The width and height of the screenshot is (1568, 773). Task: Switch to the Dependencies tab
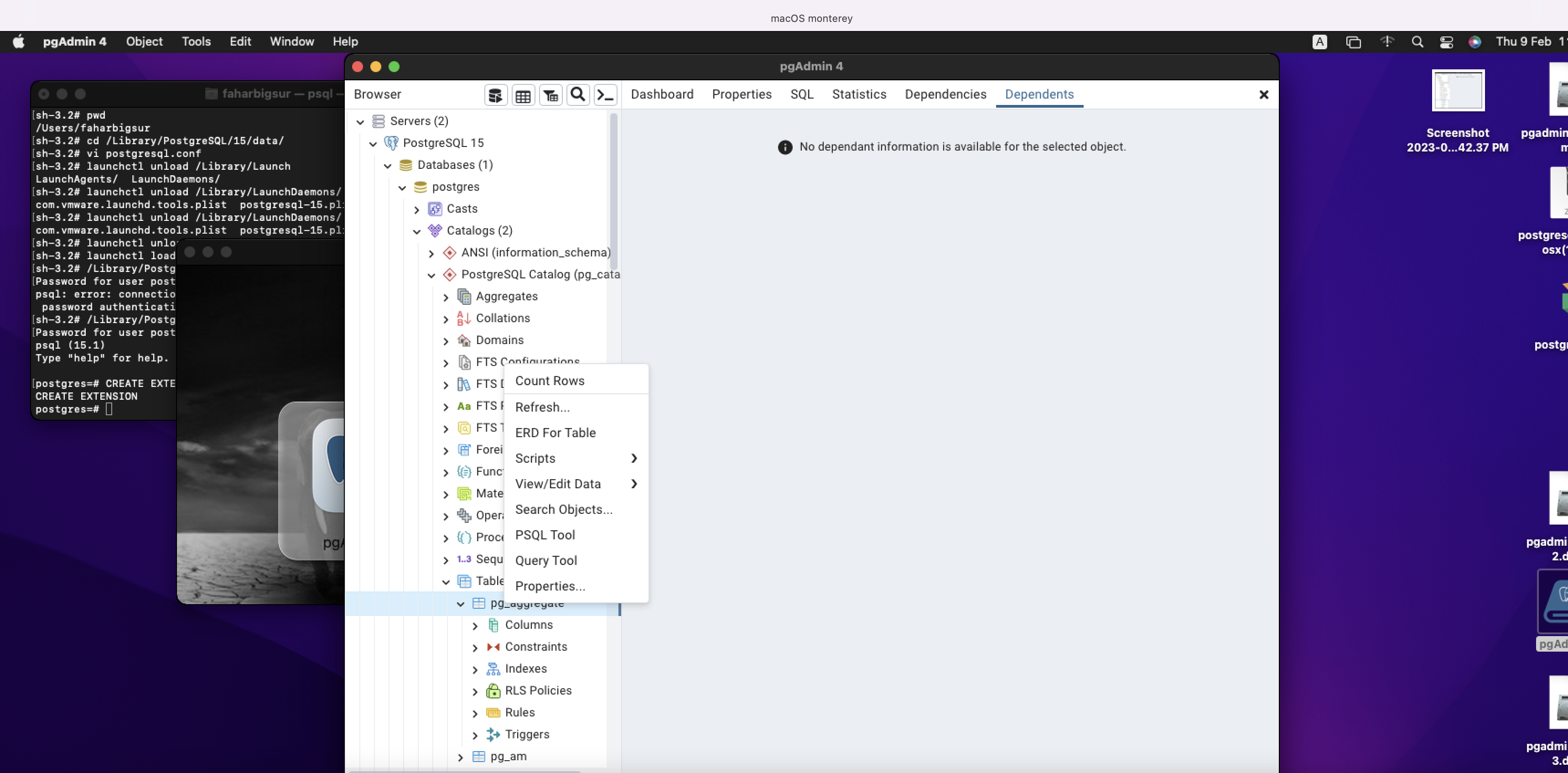click(945, 94)
